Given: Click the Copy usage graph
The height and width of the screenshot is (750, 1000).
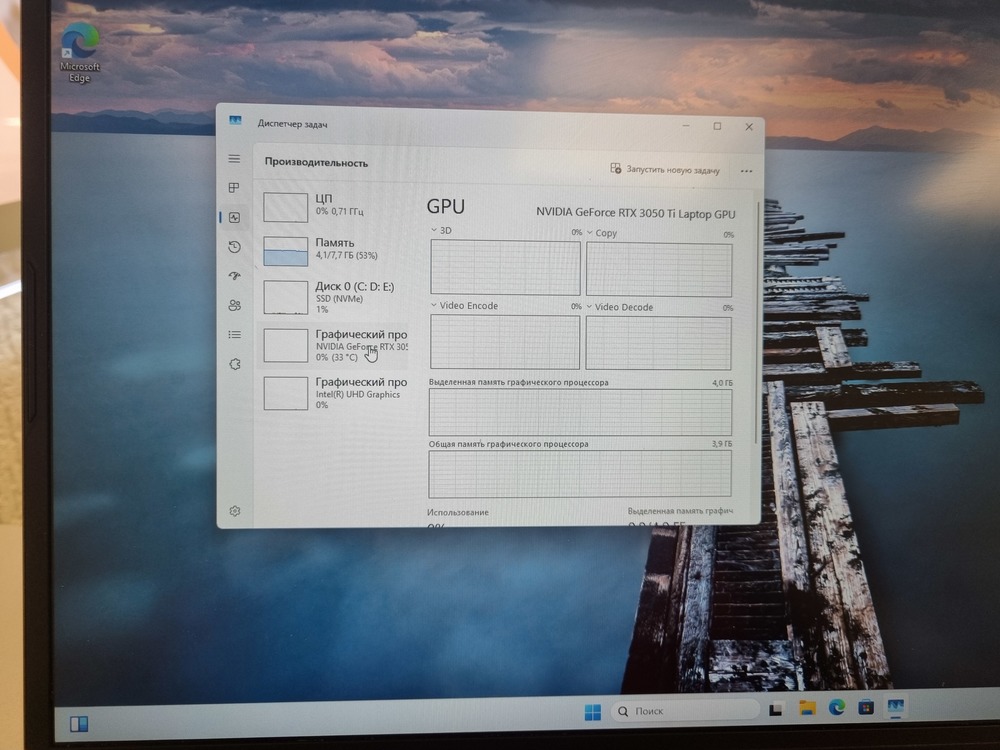Looking at the screenshot, I should (659, 269).
